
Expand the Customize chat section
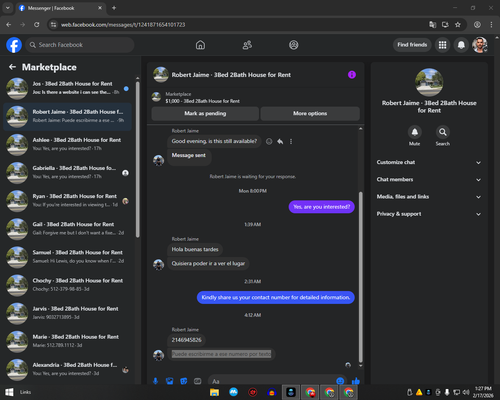(429, 162)
